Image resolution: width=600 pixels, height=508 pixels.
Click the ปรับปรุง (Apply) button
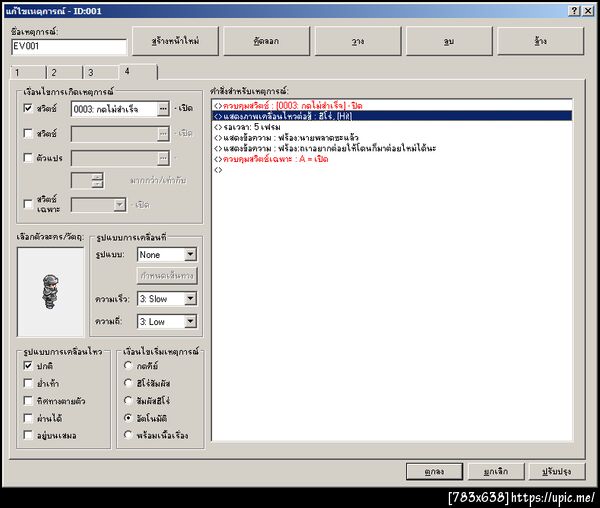tap(557, 472)
